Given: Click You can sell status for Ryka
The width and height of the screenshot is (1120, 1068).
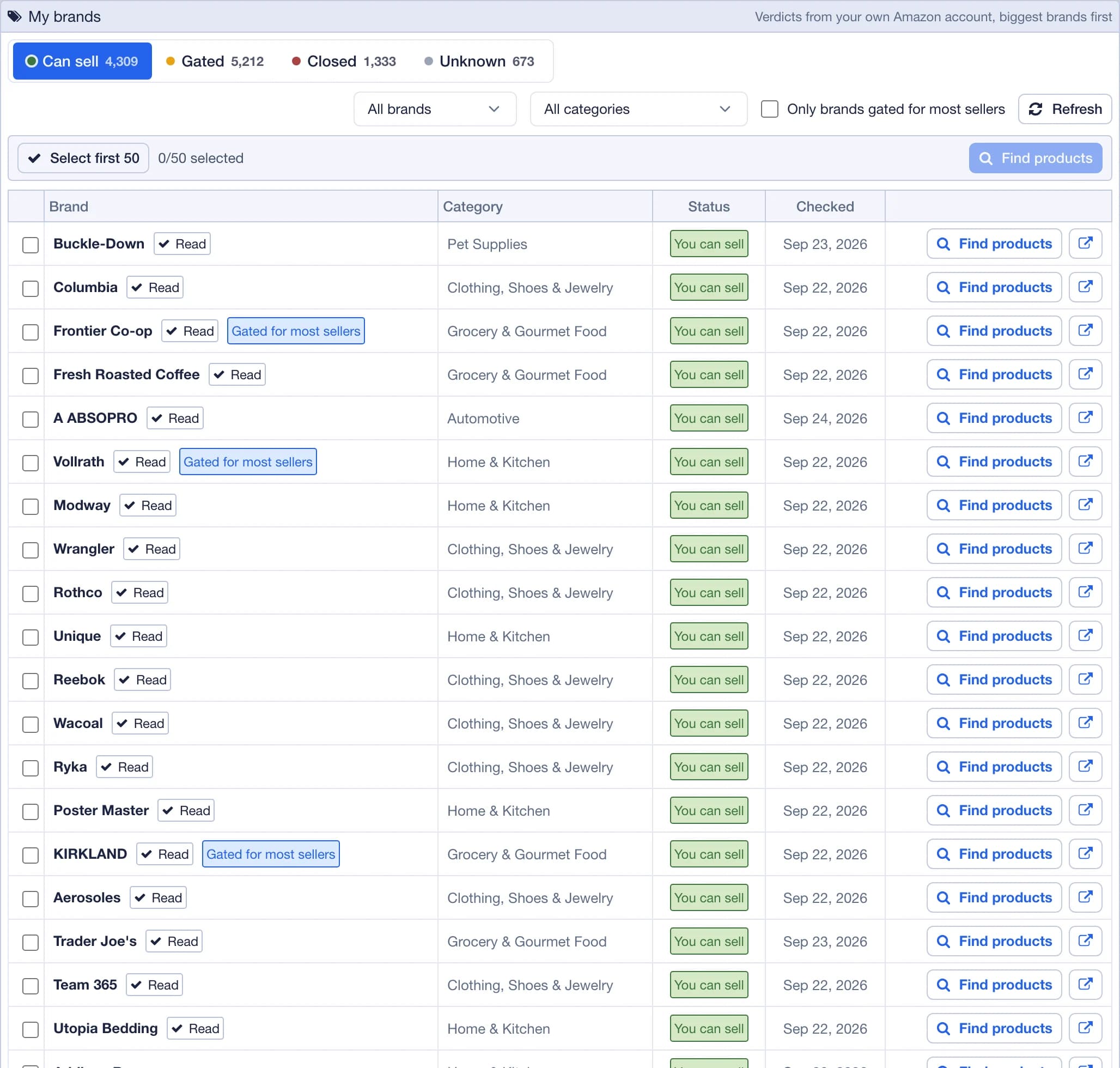Looking at the screenshot, I should click(x=709, y=767).
